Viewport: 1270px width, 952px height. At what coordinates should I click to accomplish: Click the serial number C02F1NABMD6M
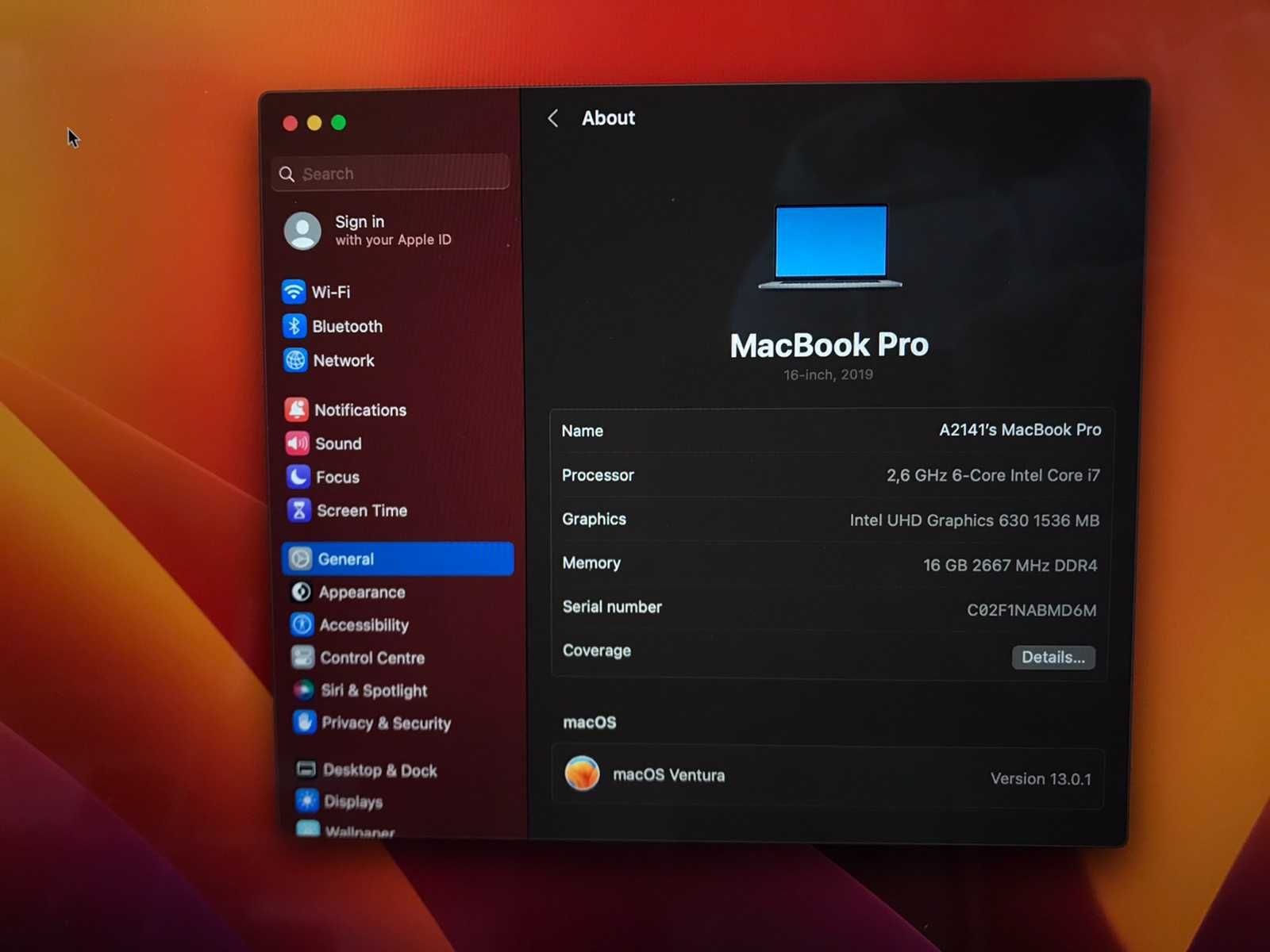[x=1031, y=610]
